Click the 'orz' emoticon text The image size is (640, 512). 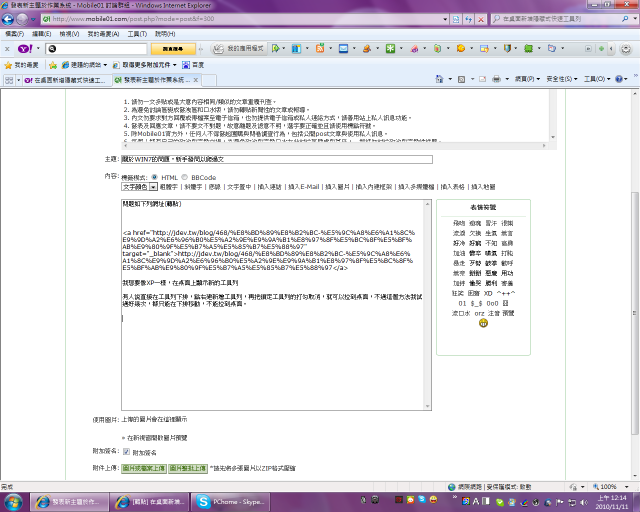pos(479,314)
